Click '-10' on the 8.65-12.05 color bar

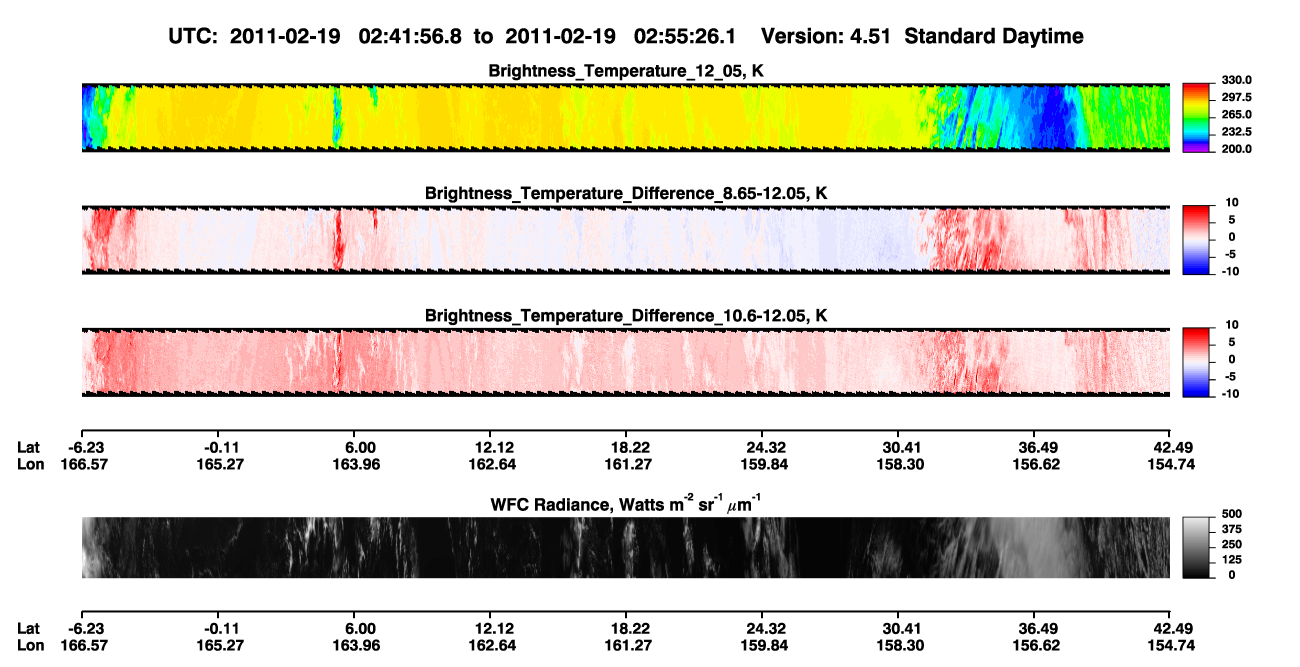tap(1229, 271)
